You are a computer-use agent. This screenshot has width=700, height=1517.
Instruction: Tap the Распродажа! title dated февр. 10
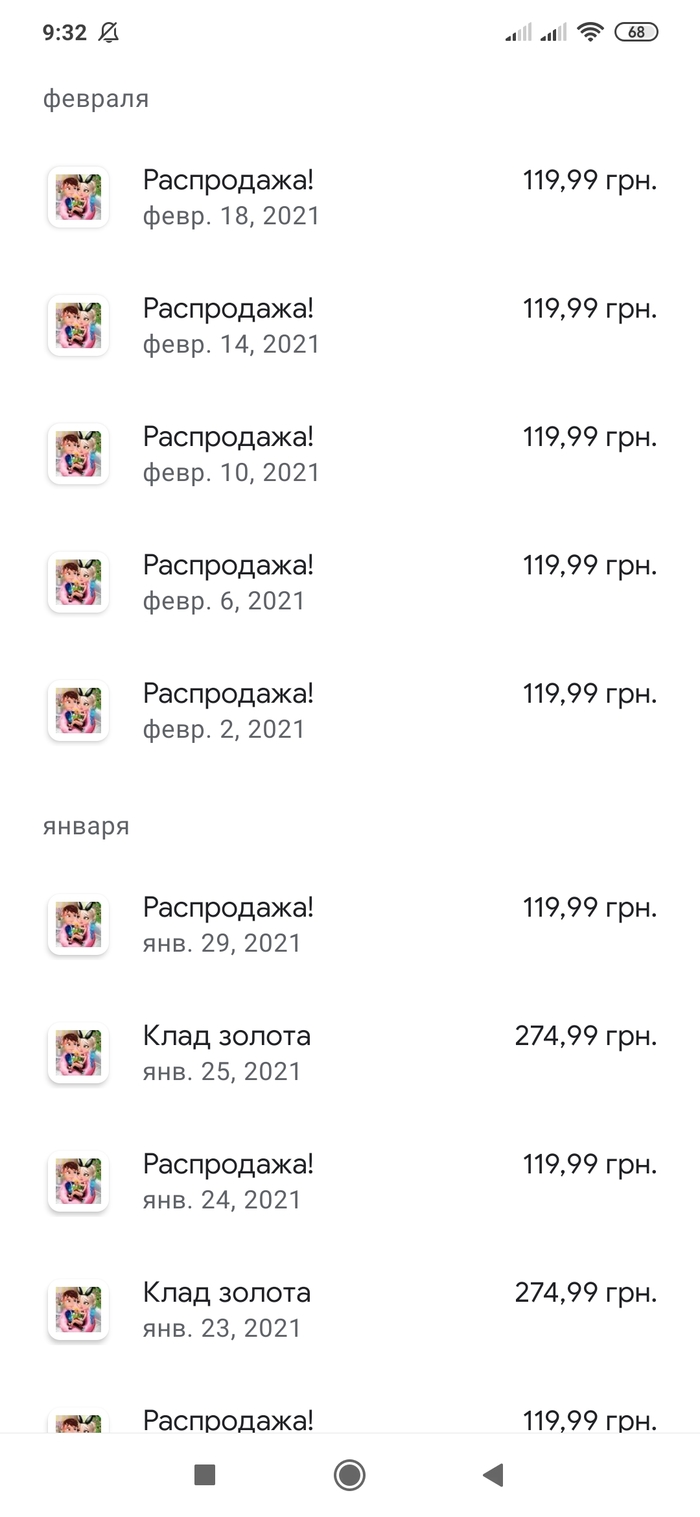pos(229,436)
